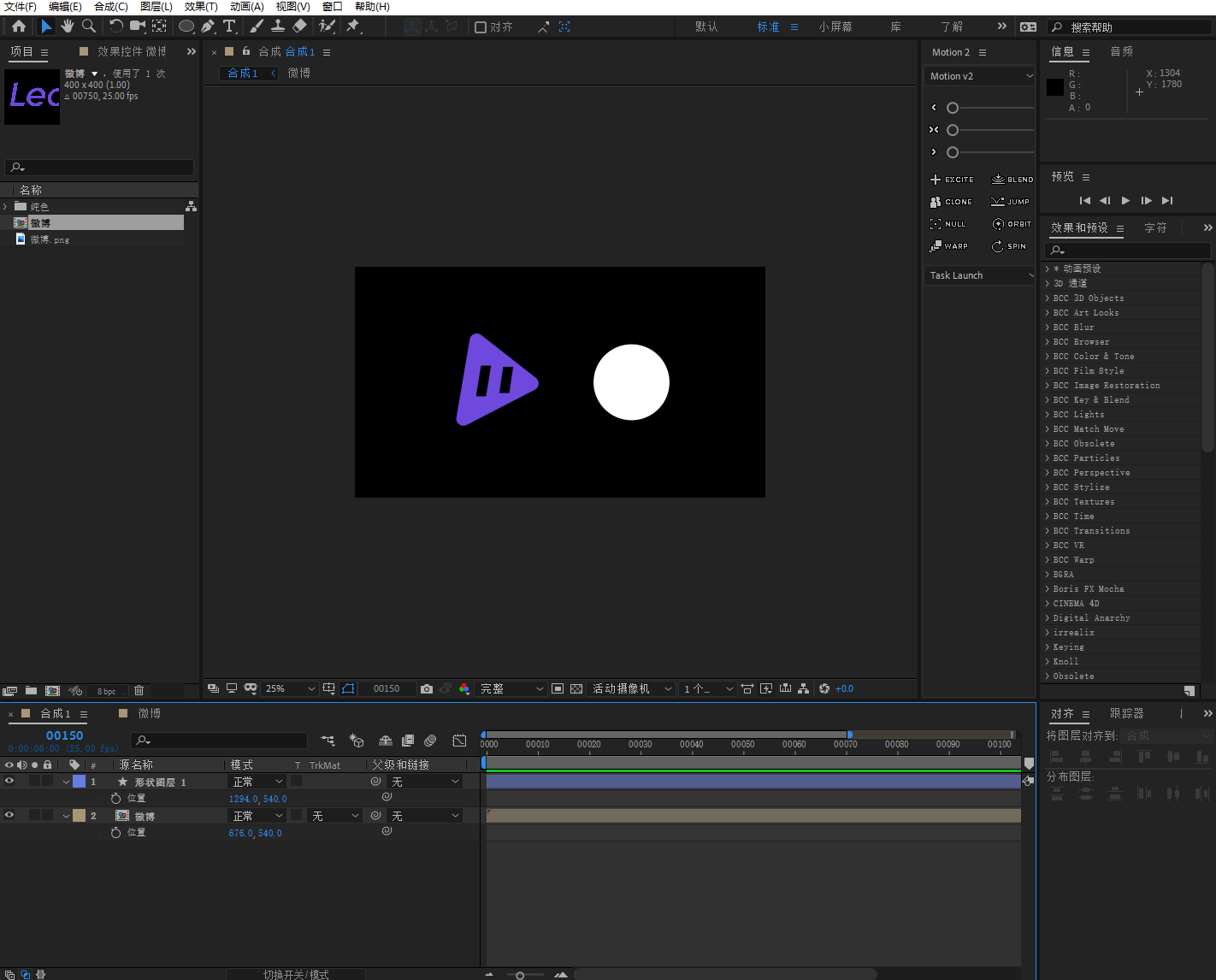The height and width of the screenshot is (980, 1216).
Task: Select the Puppet Pin tool
Action: [353, 27]
